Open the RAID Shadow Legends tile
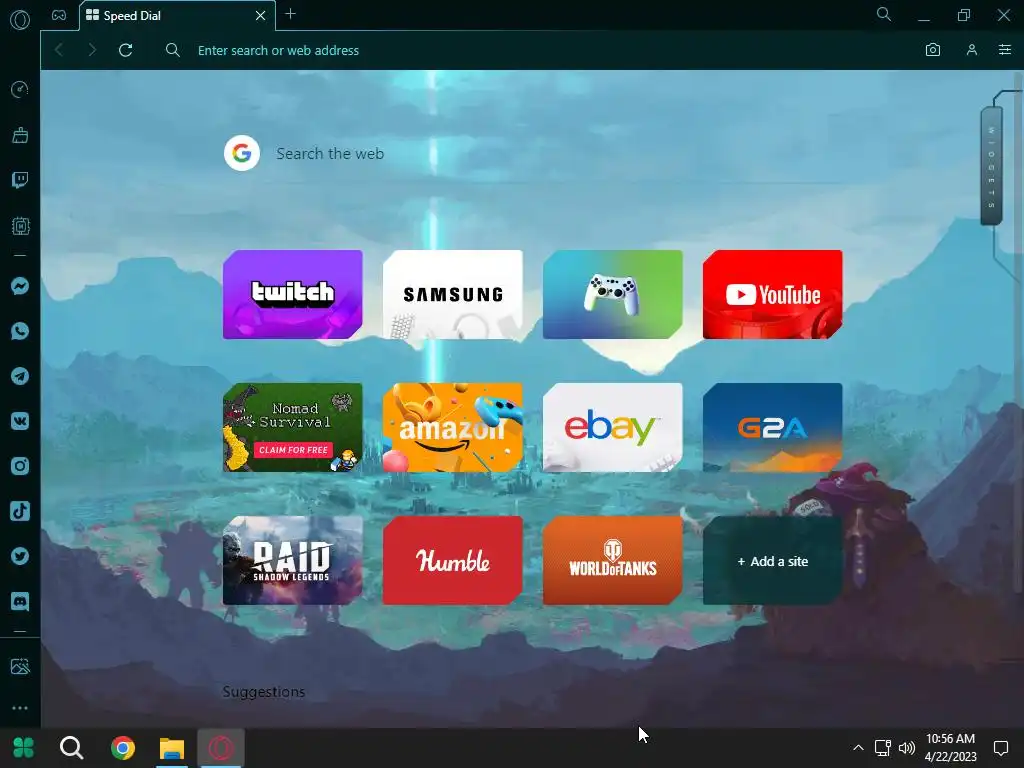Screen dimensions: 1024x768 coord(293,561)
